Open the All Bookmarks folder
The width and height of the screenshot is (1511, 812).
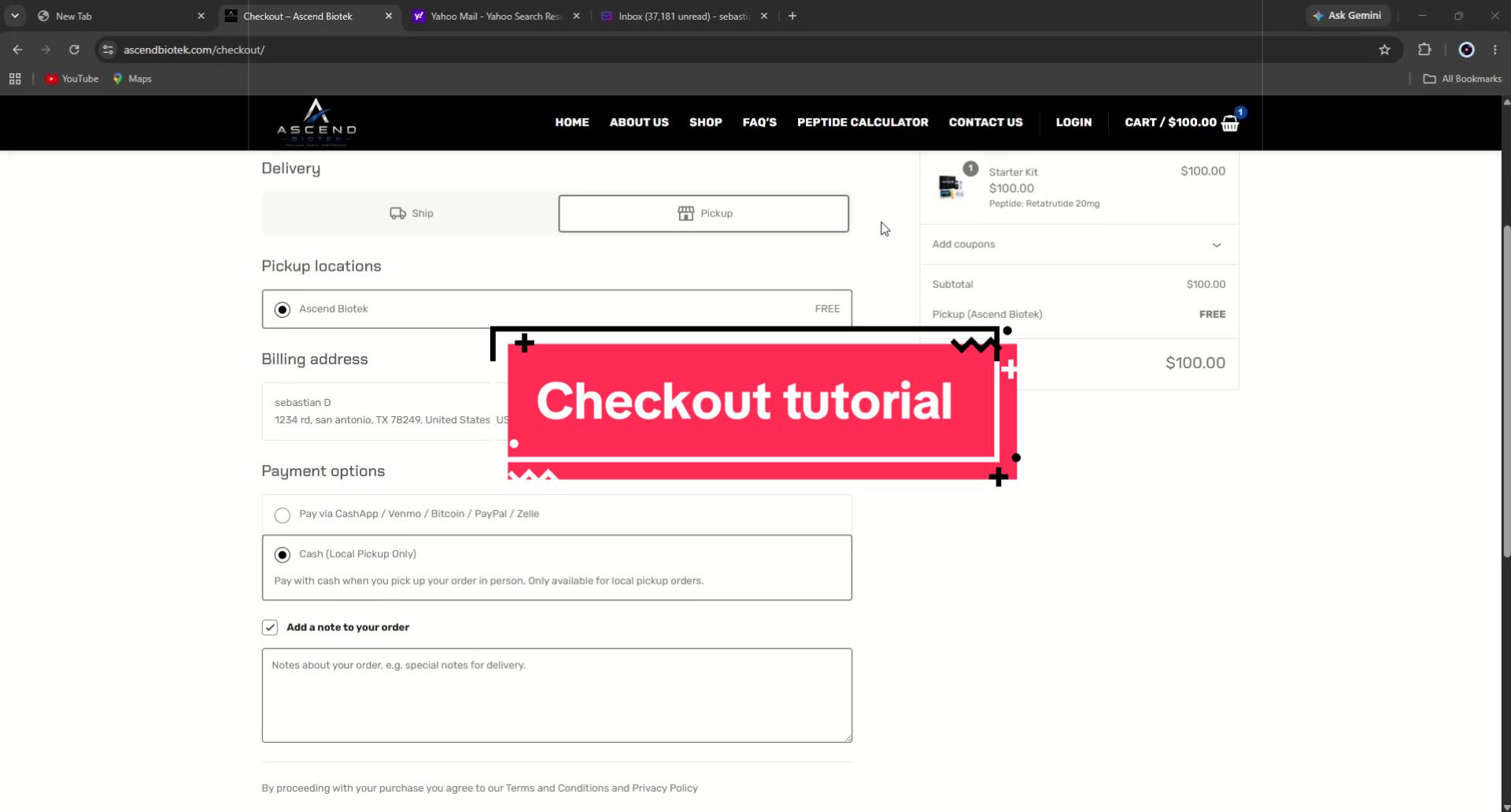click(x=1462, y=79)
